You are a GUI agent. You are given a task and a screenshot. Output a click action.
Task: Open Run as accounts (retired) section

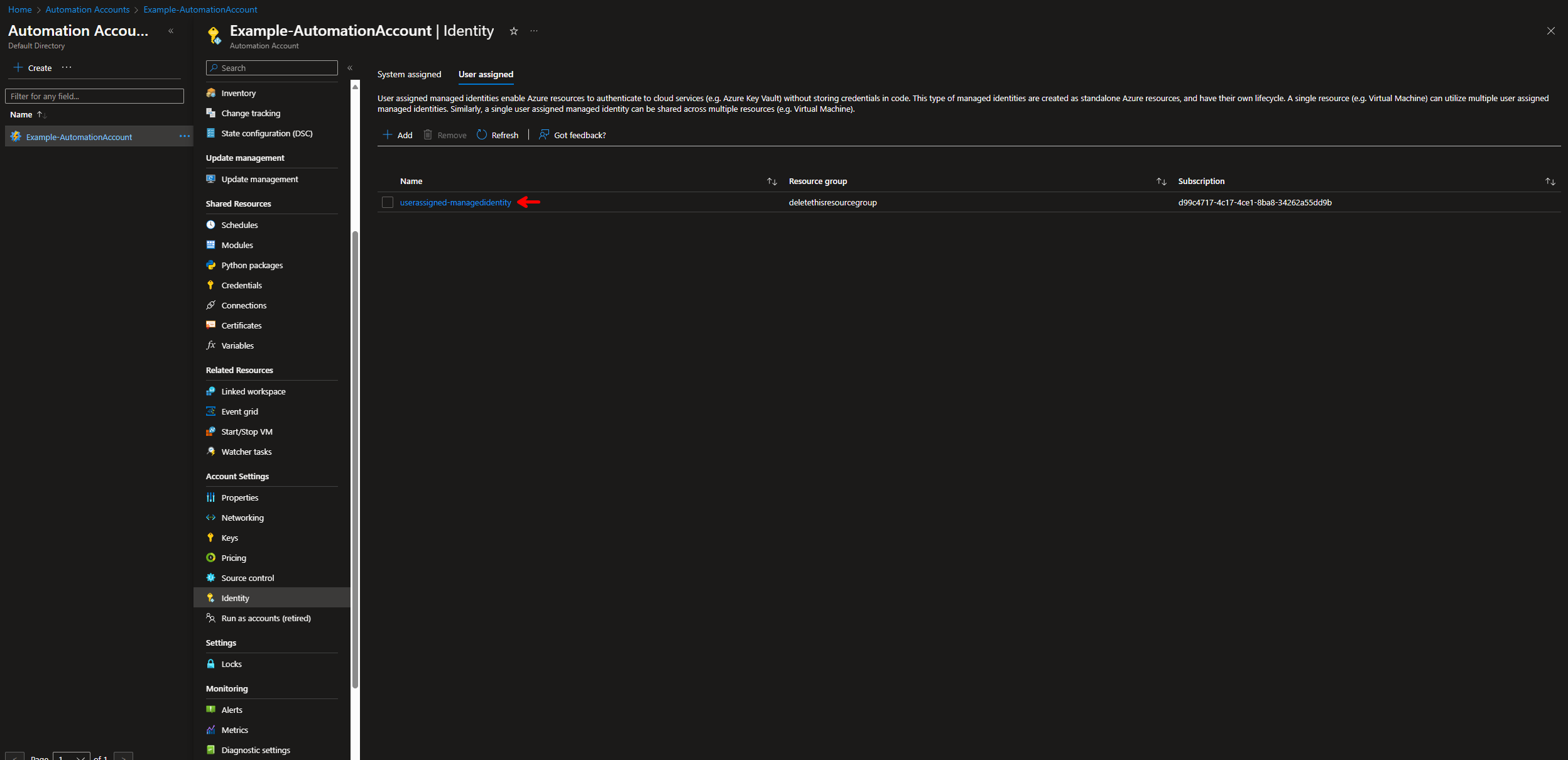pyautogui.click(x=265, y=617)
